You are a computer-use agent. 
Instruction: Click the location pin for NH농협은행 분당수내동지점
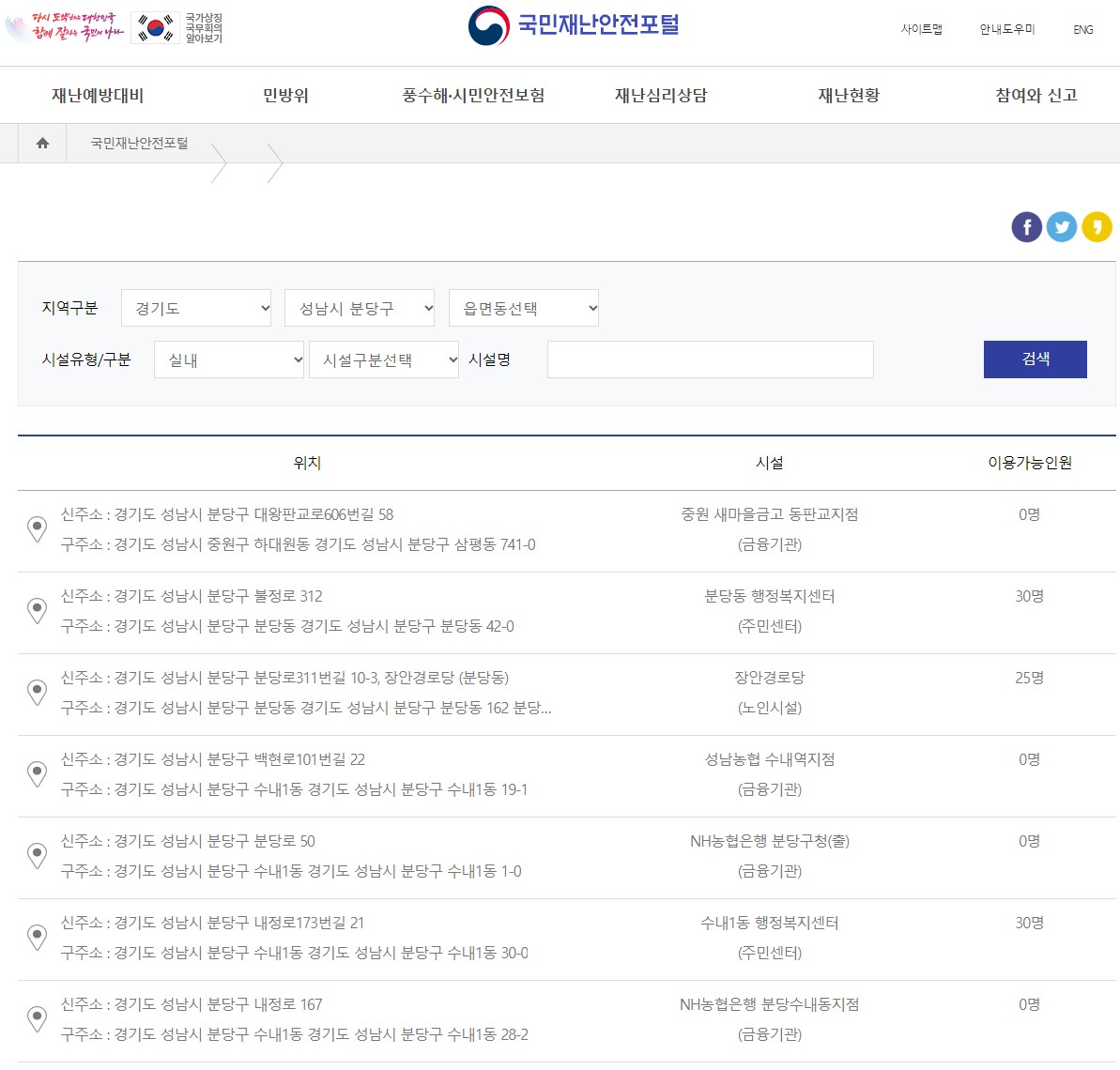[37, 1019]
